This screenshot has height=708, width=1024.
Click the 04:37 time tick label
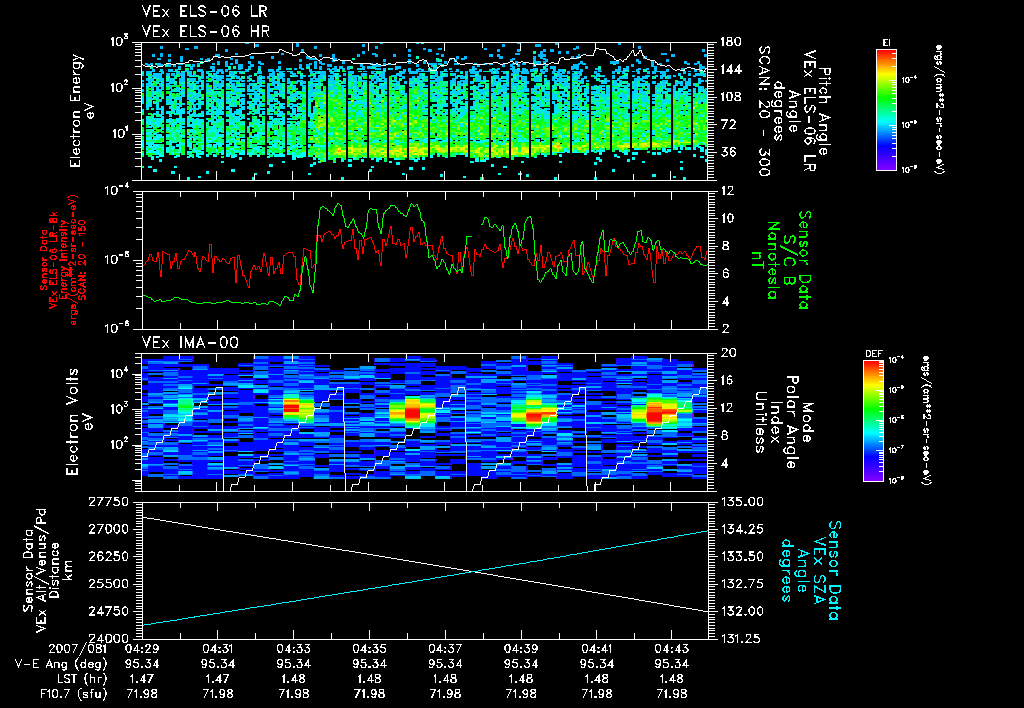[x=445, y=649]
